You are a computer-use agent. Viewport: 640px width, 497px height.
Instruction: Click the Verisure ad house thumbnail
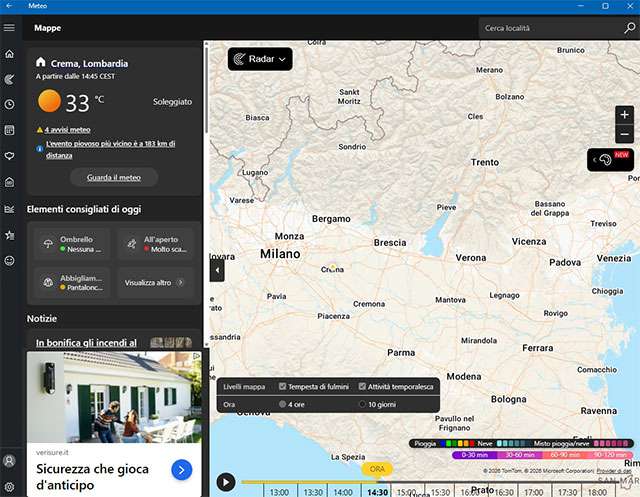[114, 397]
